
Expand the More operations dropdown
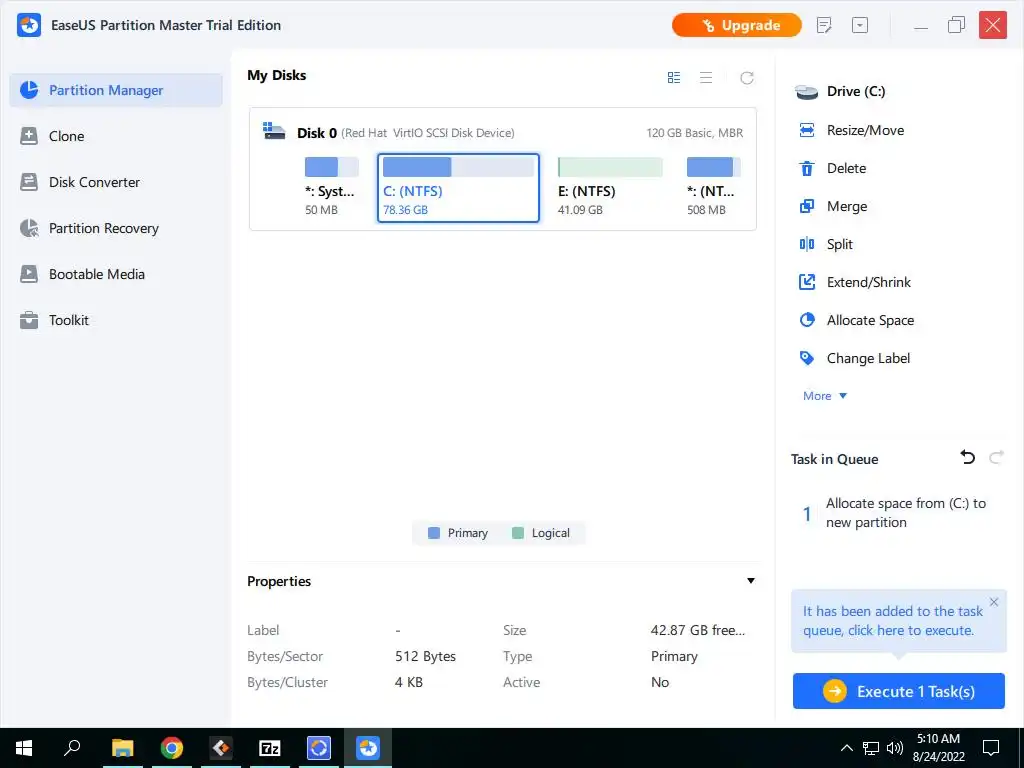pos(825,396)
